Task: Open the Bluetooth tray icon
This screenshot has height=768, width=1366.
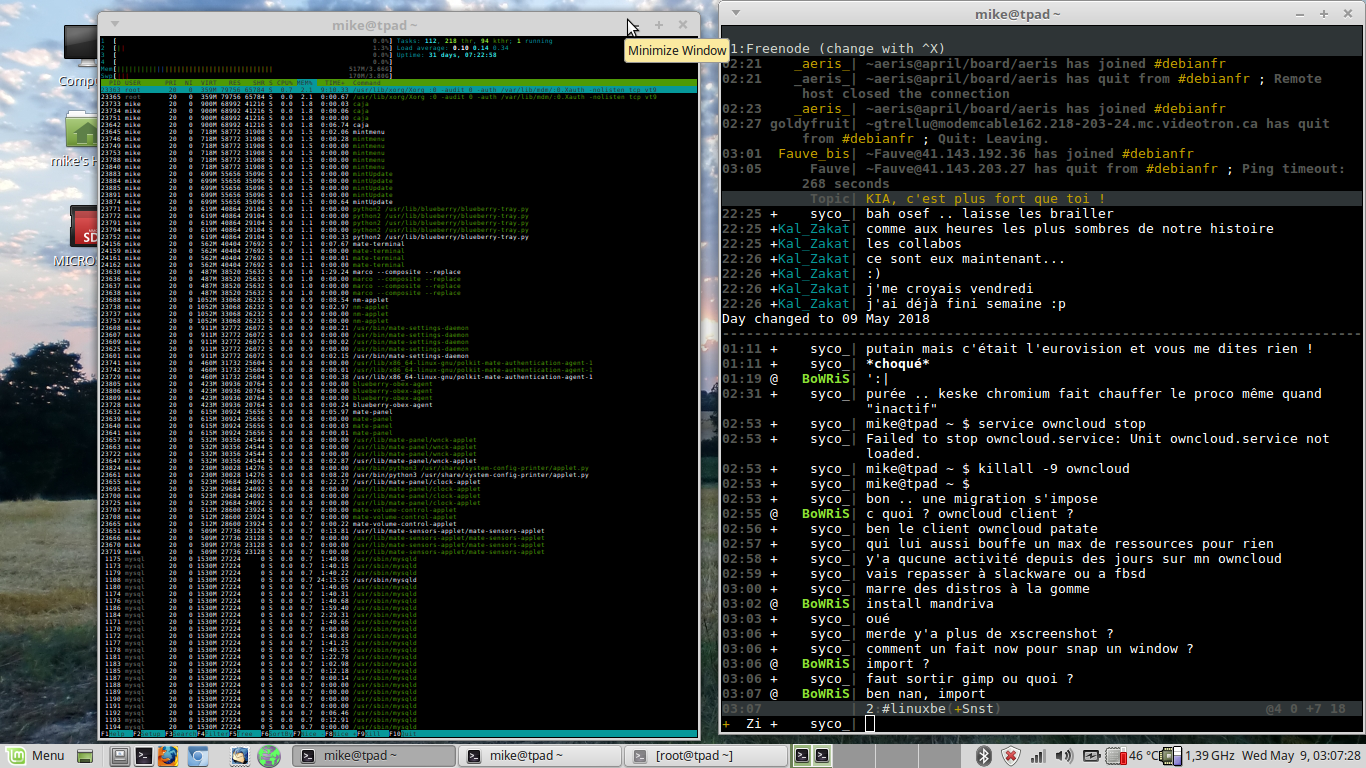Action: point(984,756)
